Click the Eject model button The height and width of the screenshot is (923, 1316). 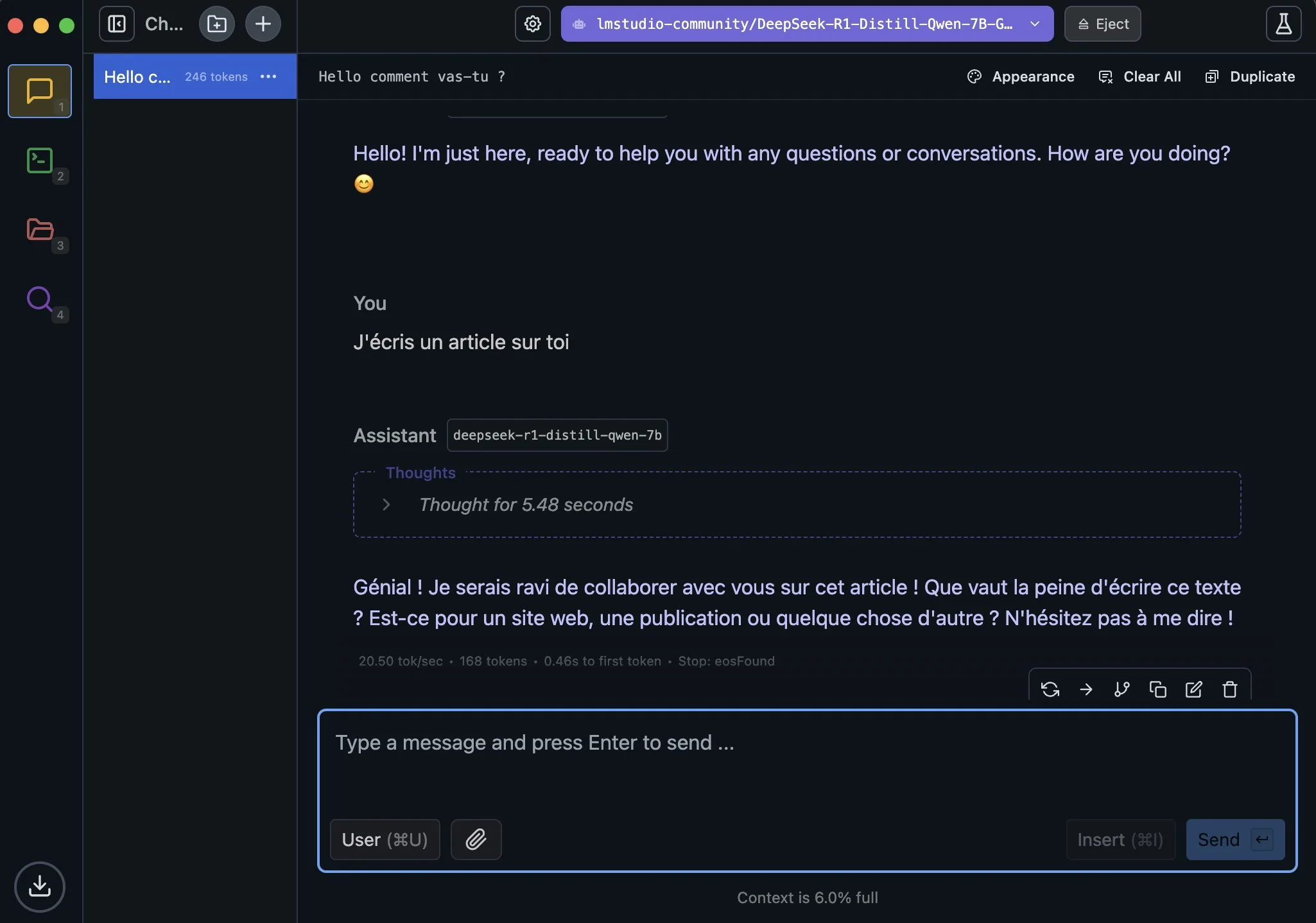point(1102,23)
